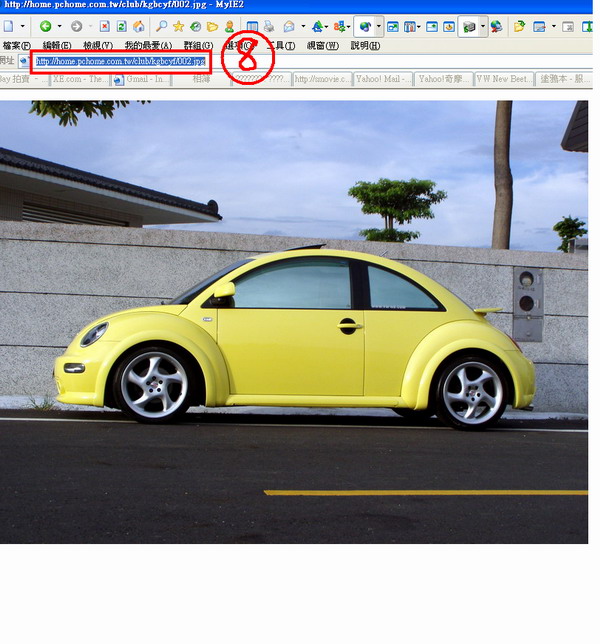
Task: Expand the dropdown next to globe icon
Action: point(378,27)
